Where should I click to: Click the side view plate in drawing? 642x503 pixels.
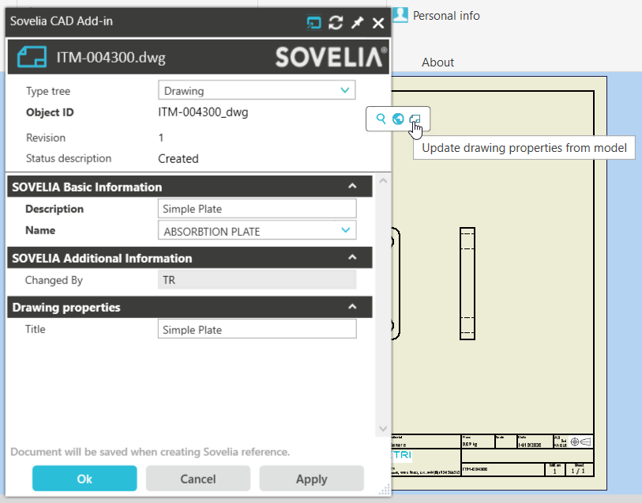467,284
